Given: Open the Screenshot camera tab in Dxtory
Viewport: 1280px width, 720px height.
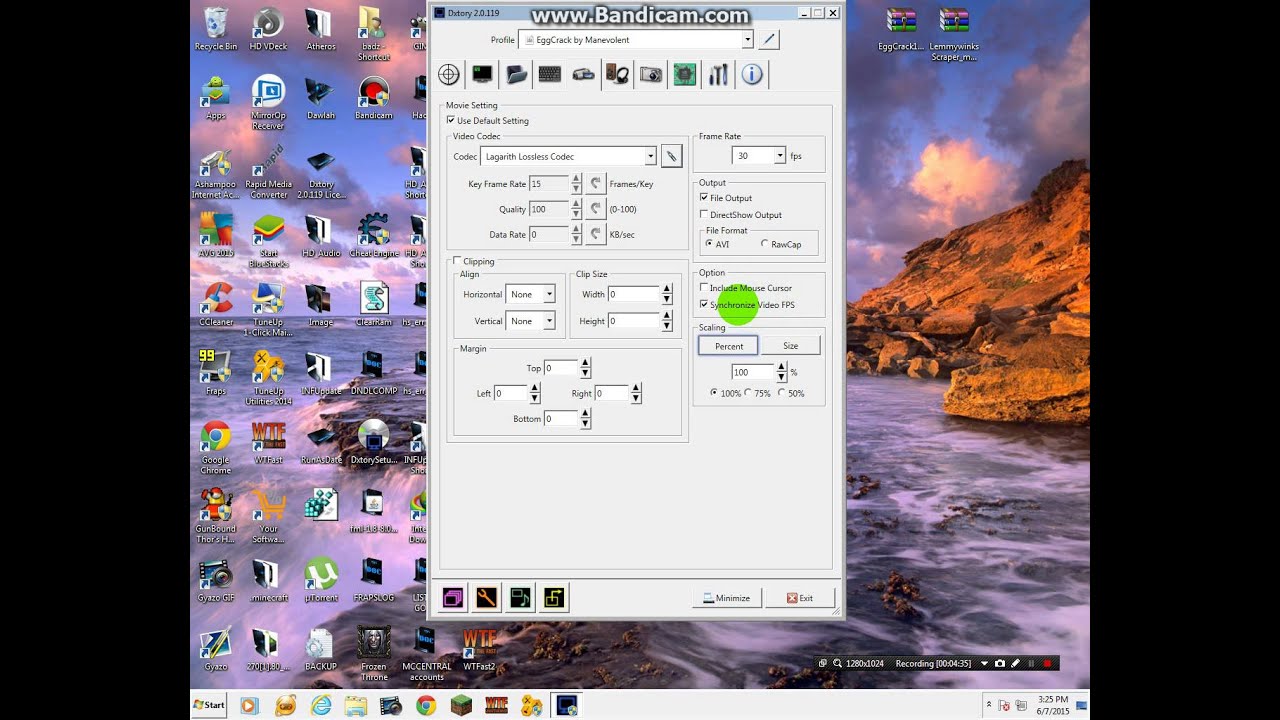Looking at the screenshot, I should (651, 74).
